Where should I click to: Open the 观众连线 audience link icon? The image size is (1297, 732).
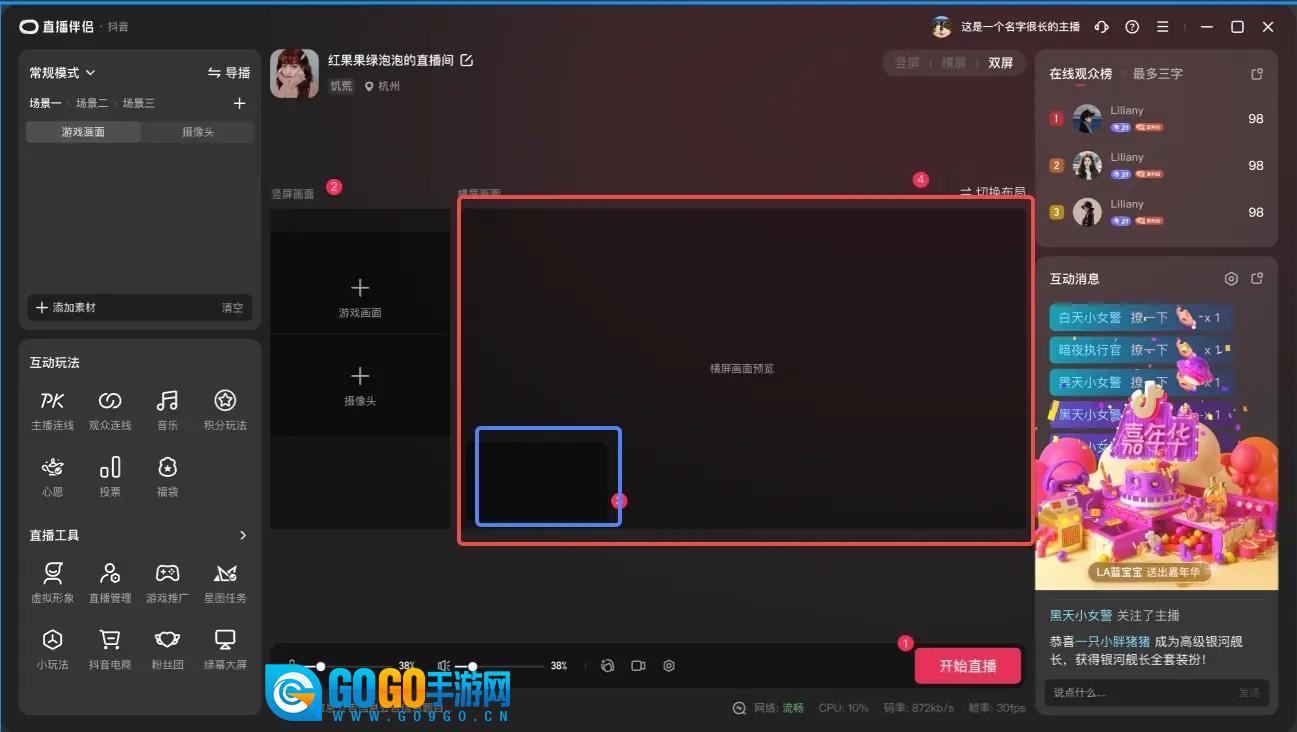coord(110,410)
